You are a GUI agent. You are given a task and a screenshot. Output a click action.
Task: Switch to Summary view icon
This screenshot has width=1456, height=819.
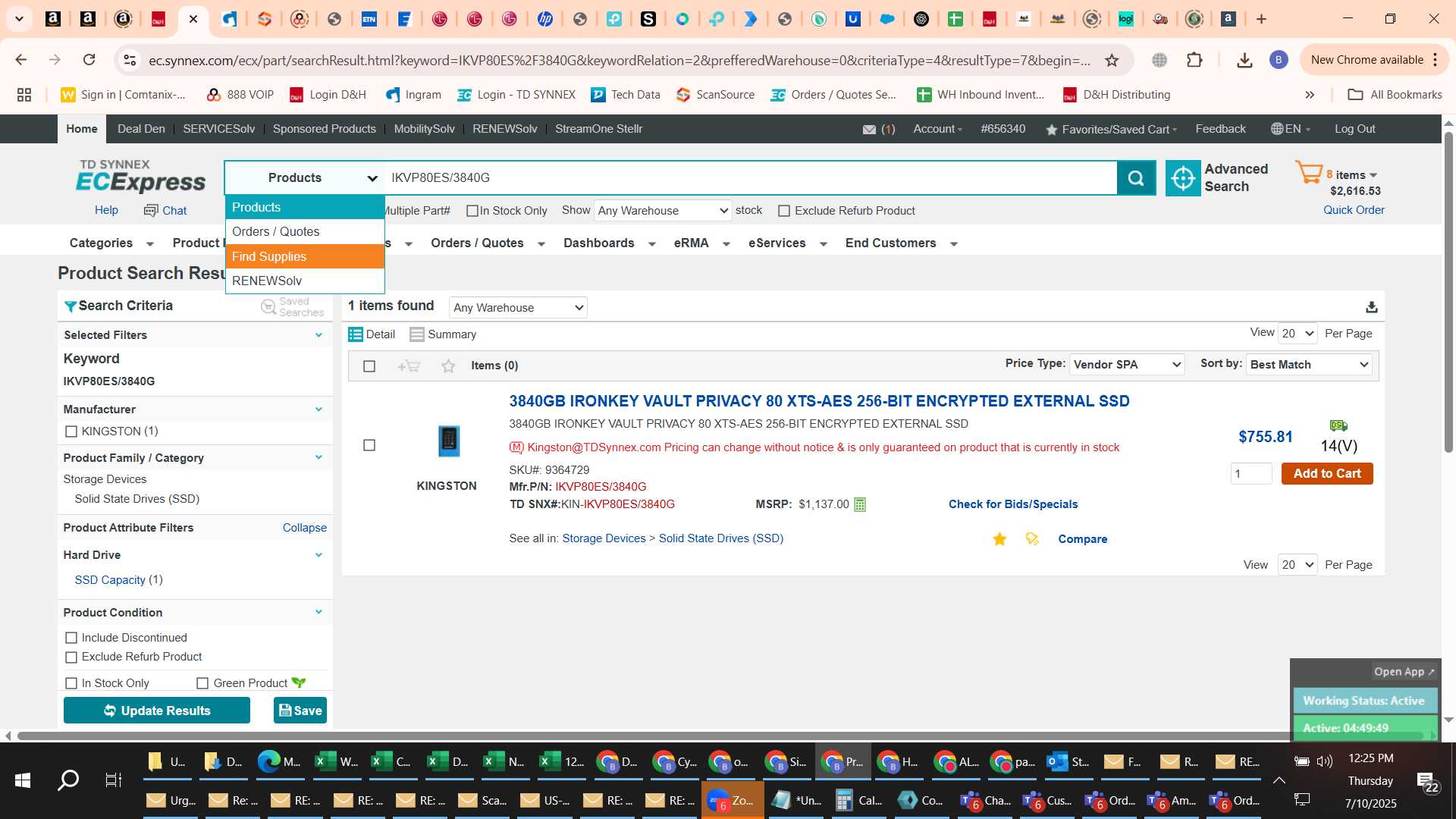point(416,334)
